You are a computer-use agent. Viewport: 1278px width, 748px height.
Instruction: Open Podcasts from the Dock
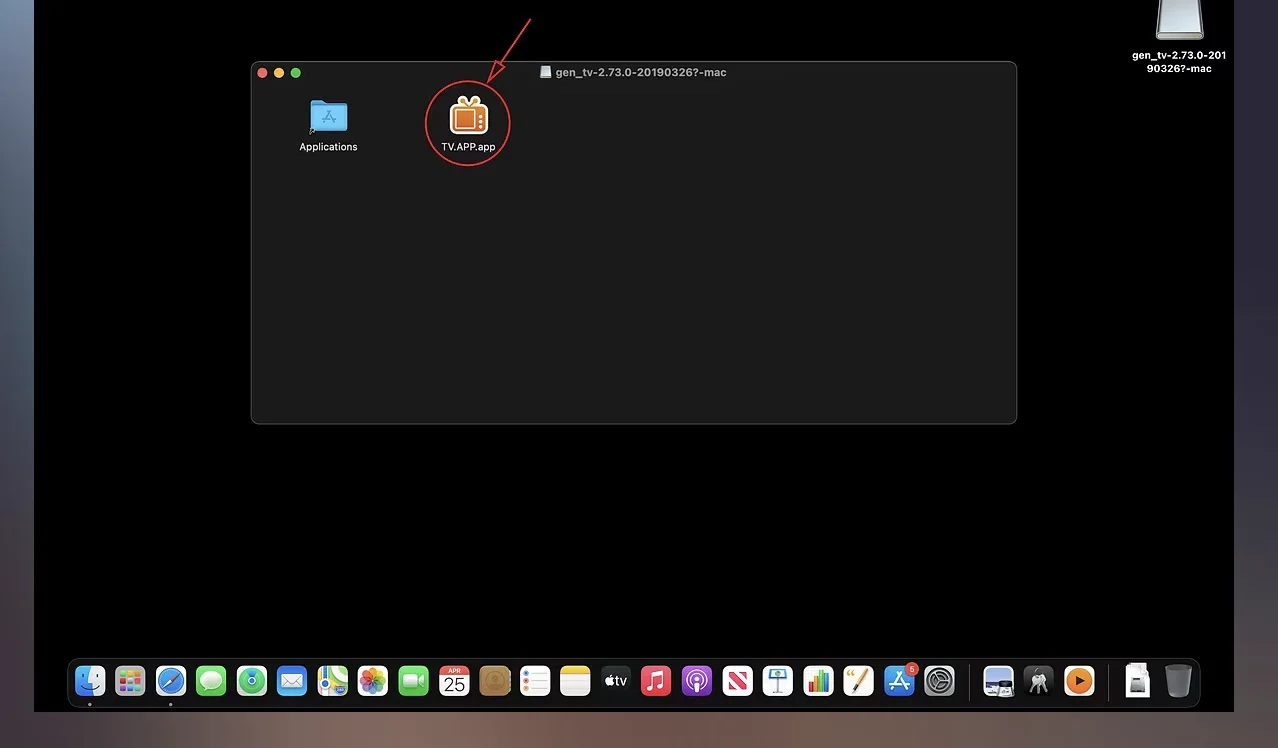coord(697,681)
